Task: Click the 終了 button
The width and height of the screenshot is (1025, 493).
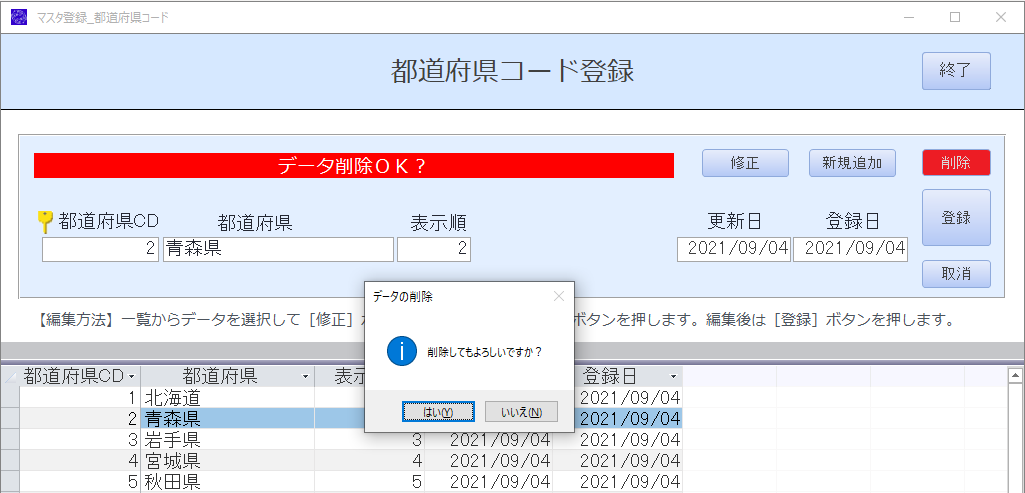Action: [x=956, y=71]
